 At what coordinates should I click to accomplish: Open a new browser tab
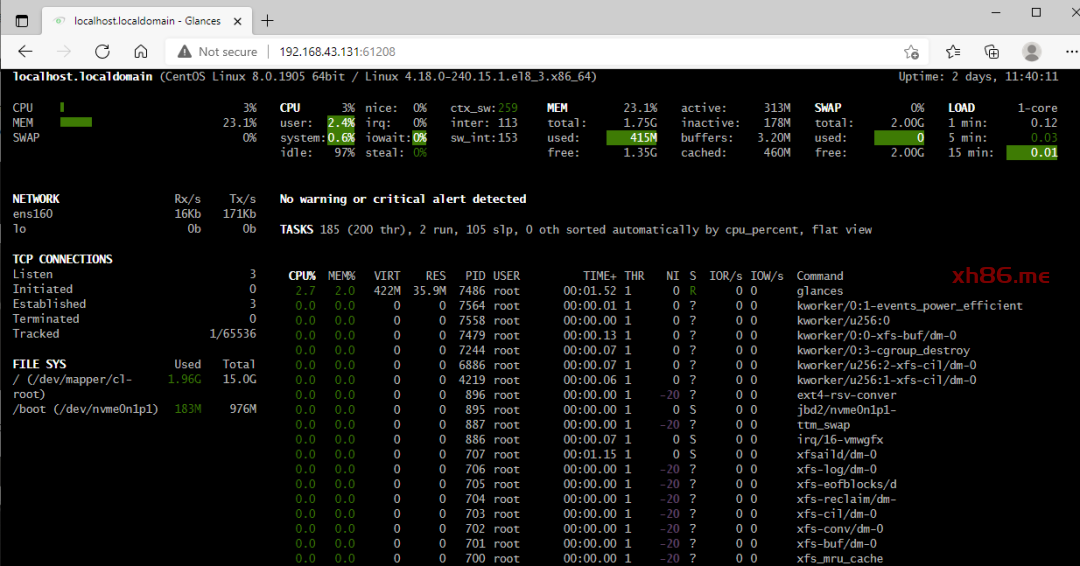pos(266,21)
